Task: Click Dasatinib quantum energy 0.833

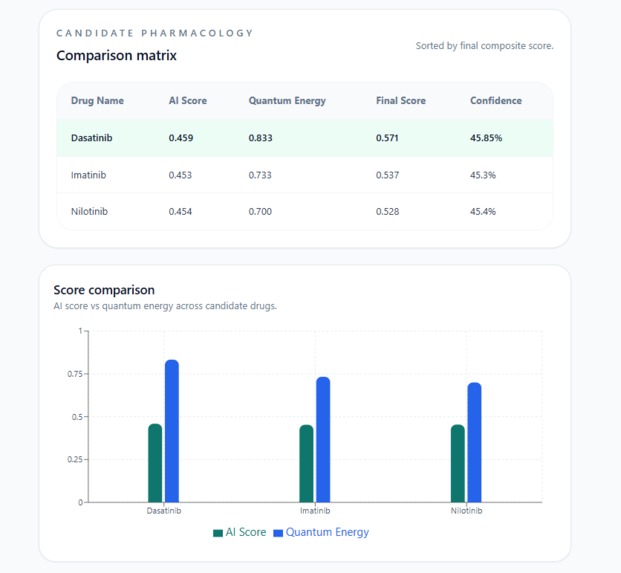Action: tap(260, 138)
